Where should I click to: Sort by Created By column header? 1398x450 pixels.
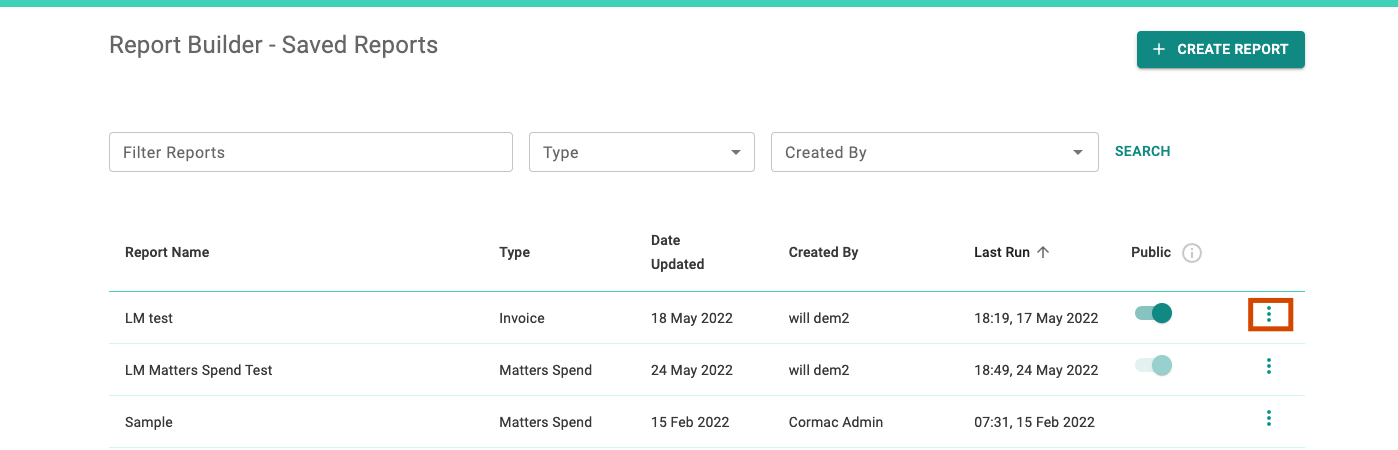point(823,253)
